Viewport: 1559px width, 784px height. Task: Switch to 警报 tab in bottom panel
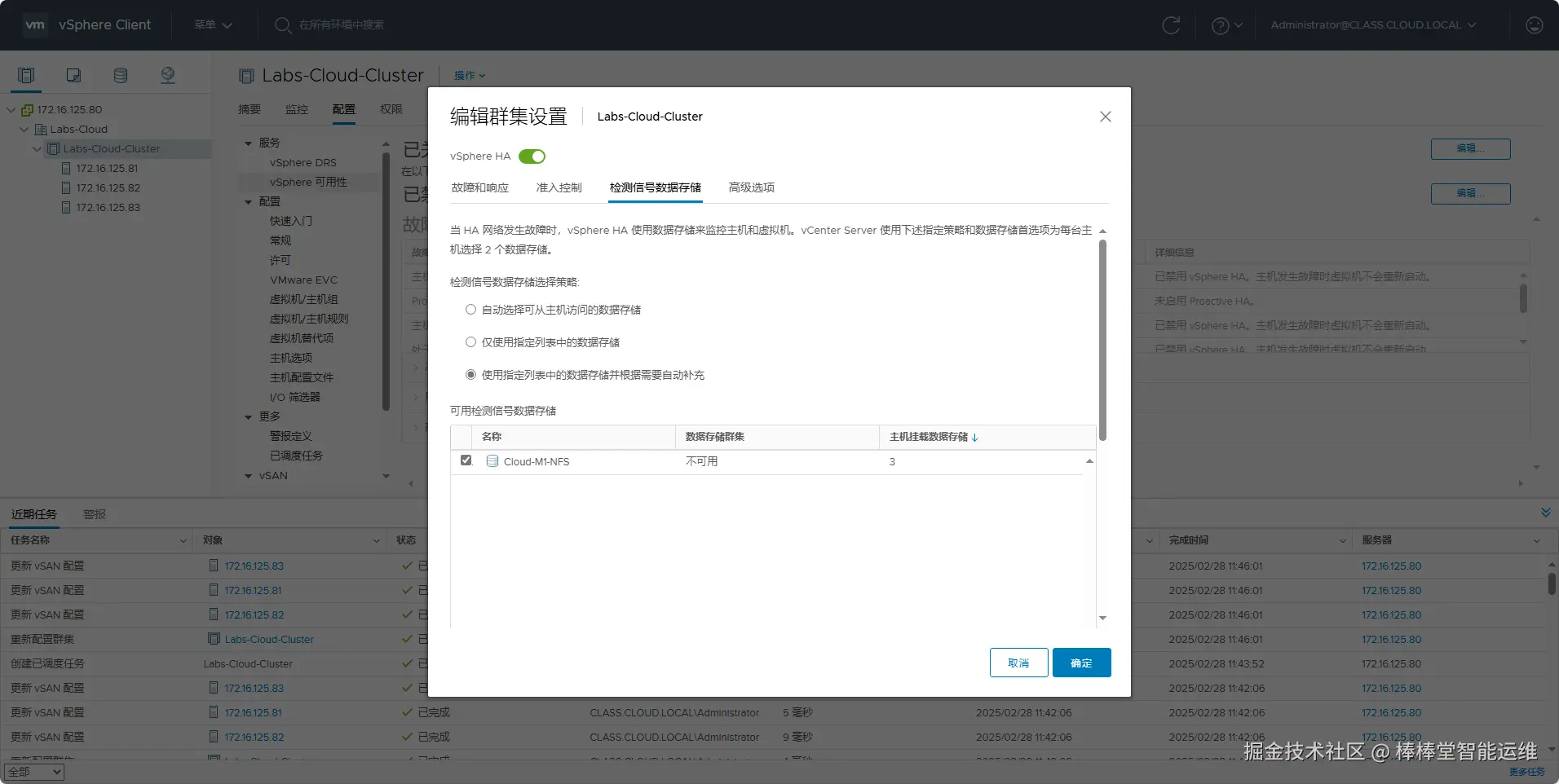(95, 514)
